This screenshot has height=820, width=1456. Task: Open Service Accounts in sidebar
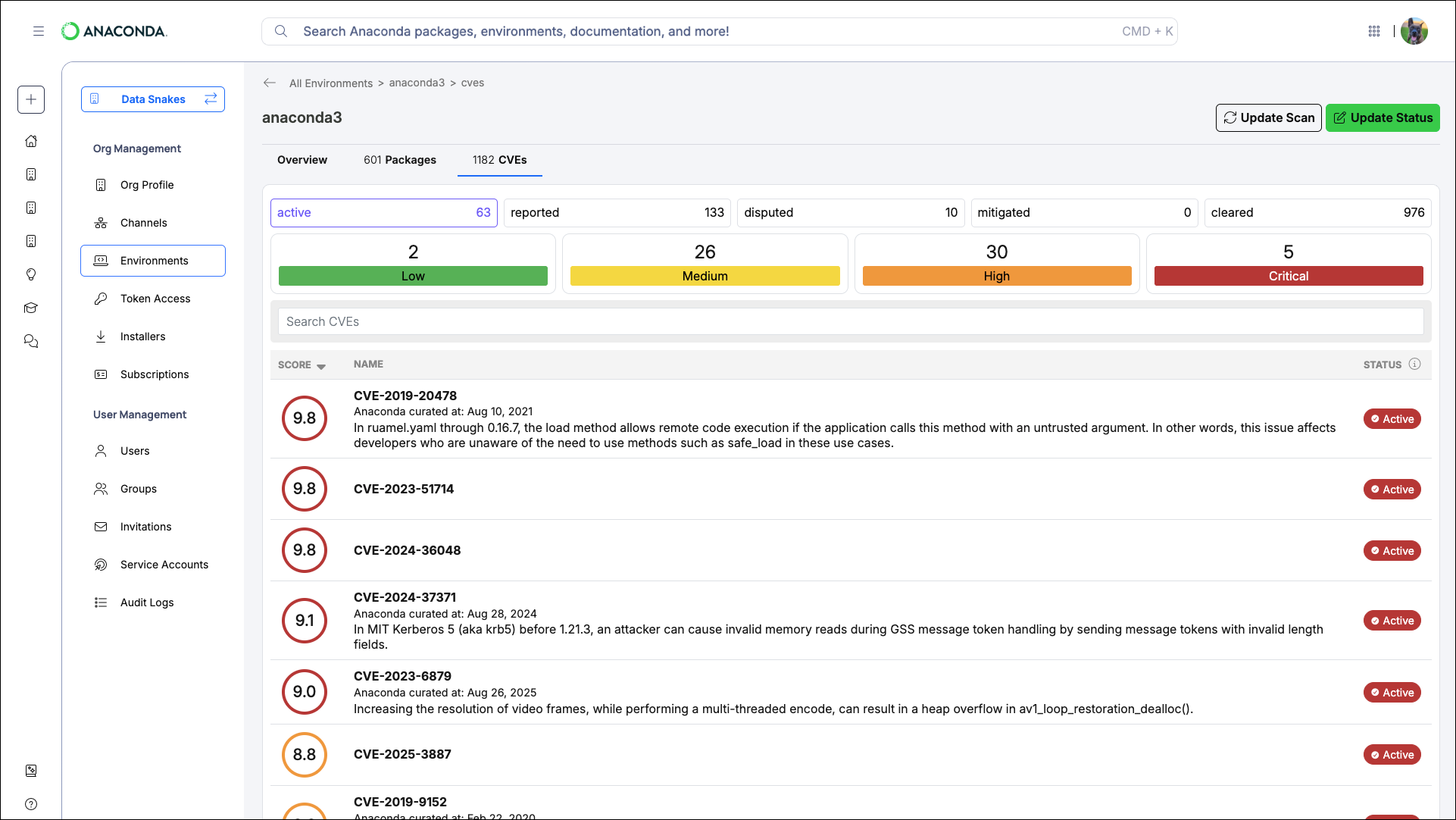point(153,565)
